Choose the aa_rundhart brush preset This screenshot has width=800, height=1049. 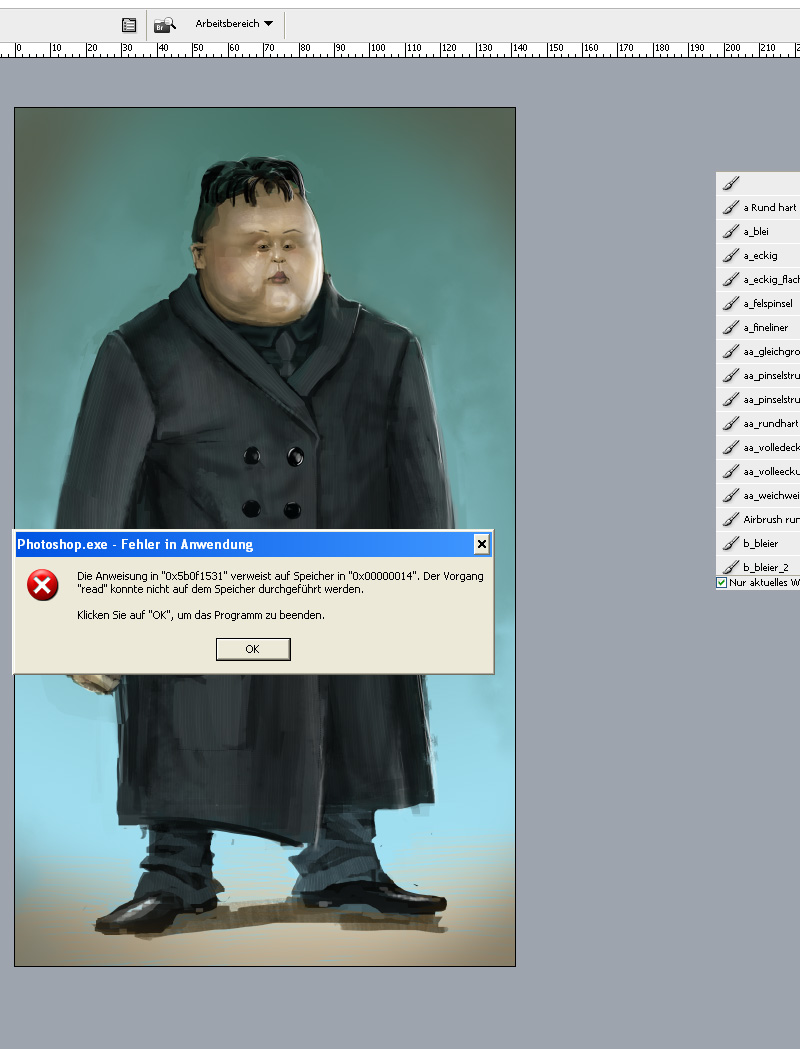pyautogui.click(x=769, y=424)
